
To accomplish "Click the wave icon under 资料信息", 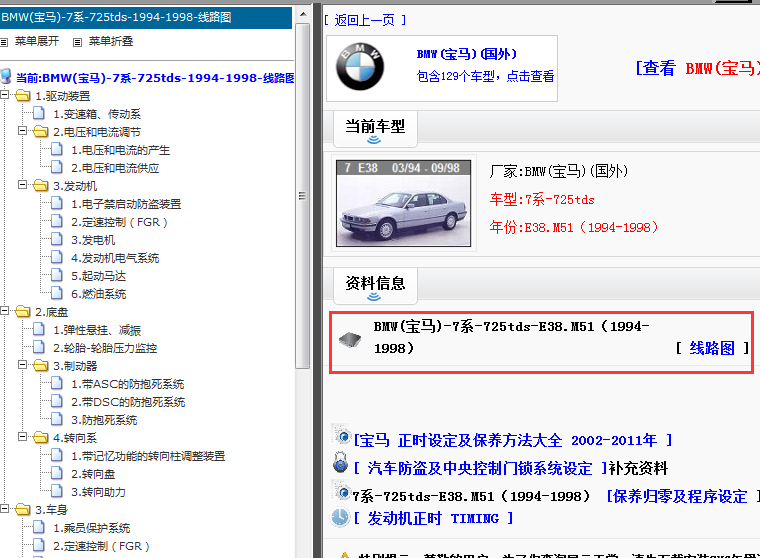I will [374, 296].
